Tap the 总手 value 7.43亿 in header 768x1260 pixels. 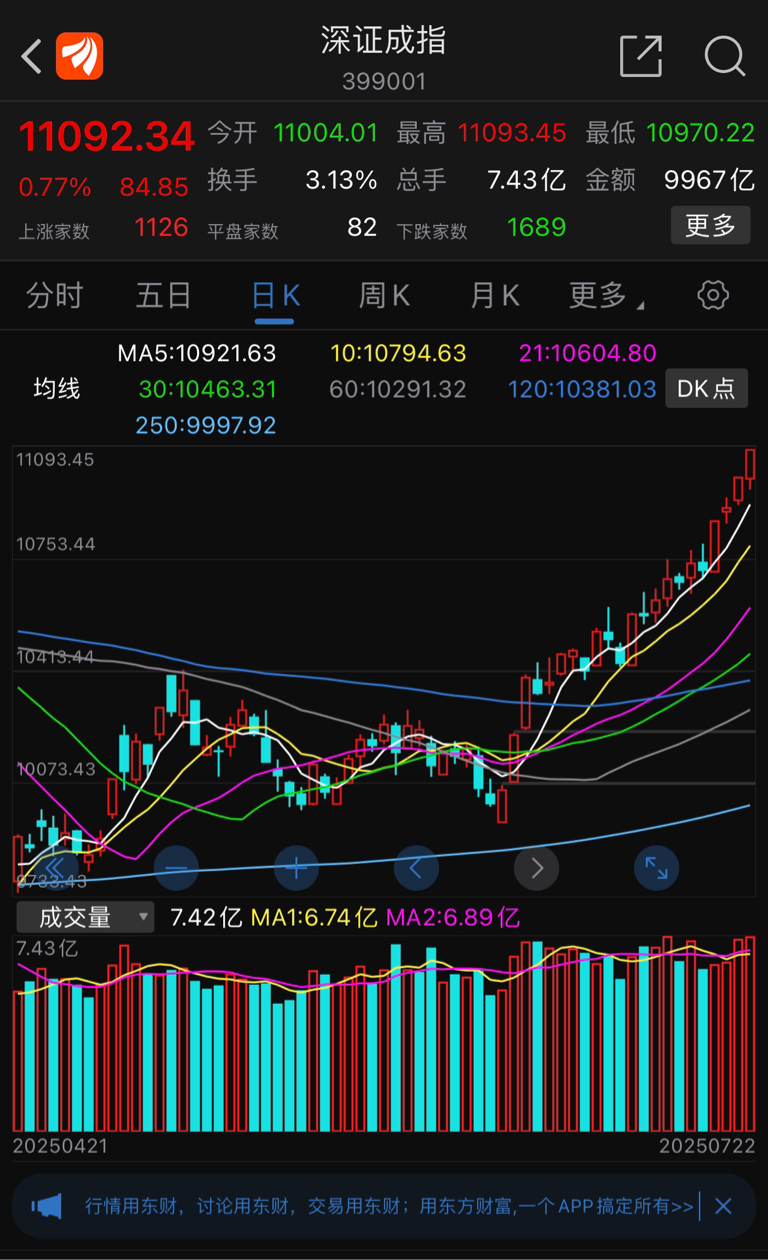(x=526, y=180)
